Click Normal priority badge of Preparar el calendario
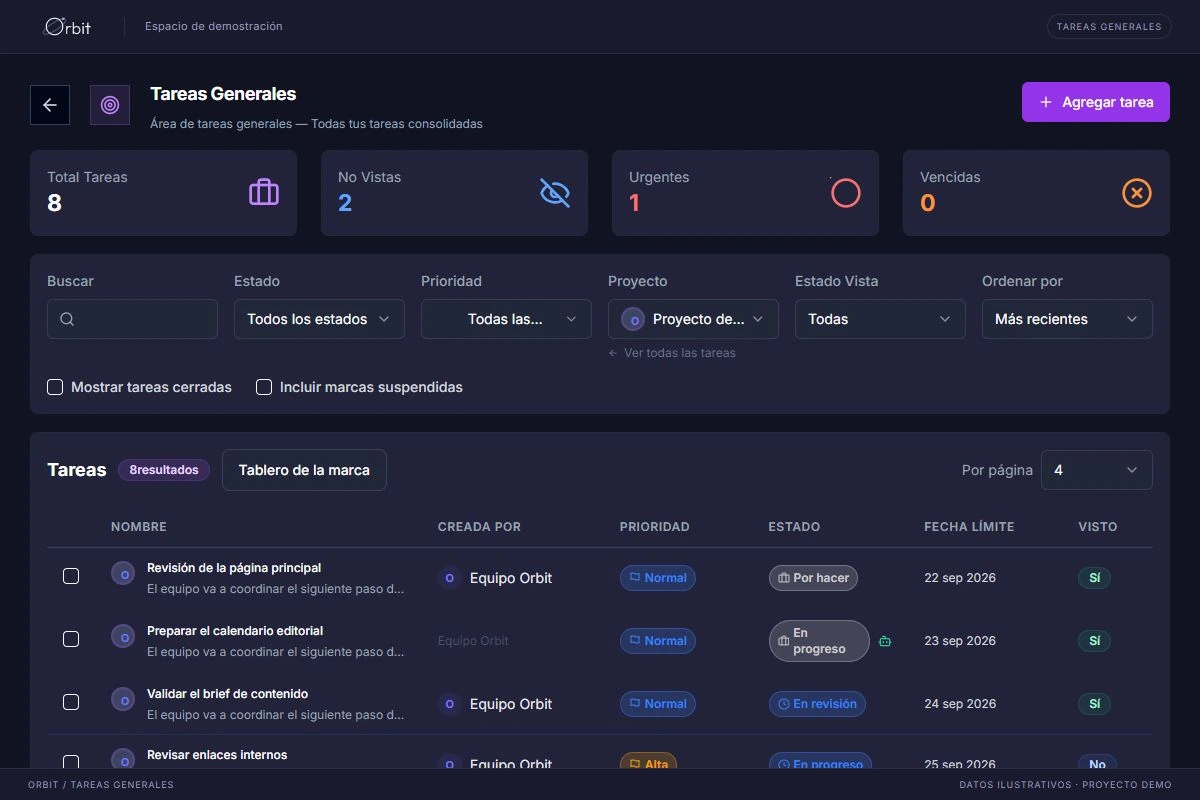The height and width of the screenshot is (800, 1200). click(658, 641)
